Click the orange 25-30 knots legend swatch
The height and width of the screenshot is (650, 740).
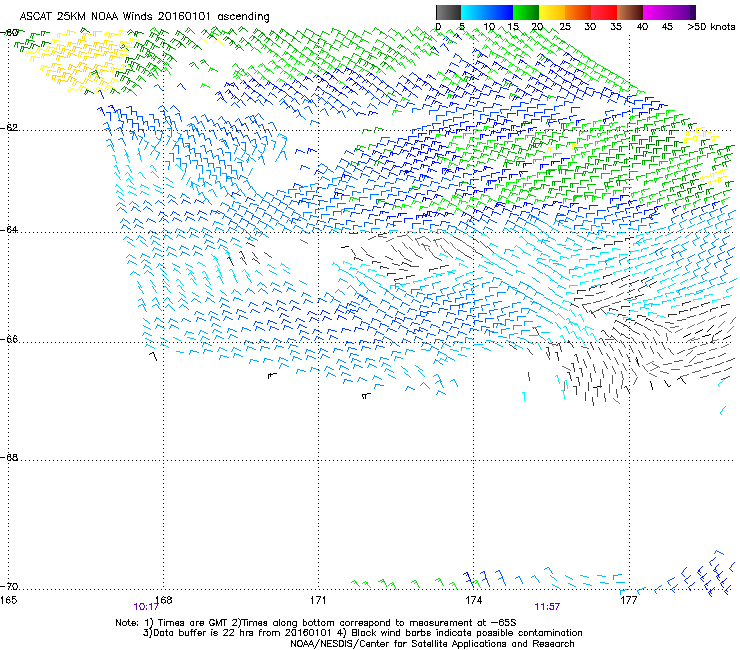click(x=578, y=12)
